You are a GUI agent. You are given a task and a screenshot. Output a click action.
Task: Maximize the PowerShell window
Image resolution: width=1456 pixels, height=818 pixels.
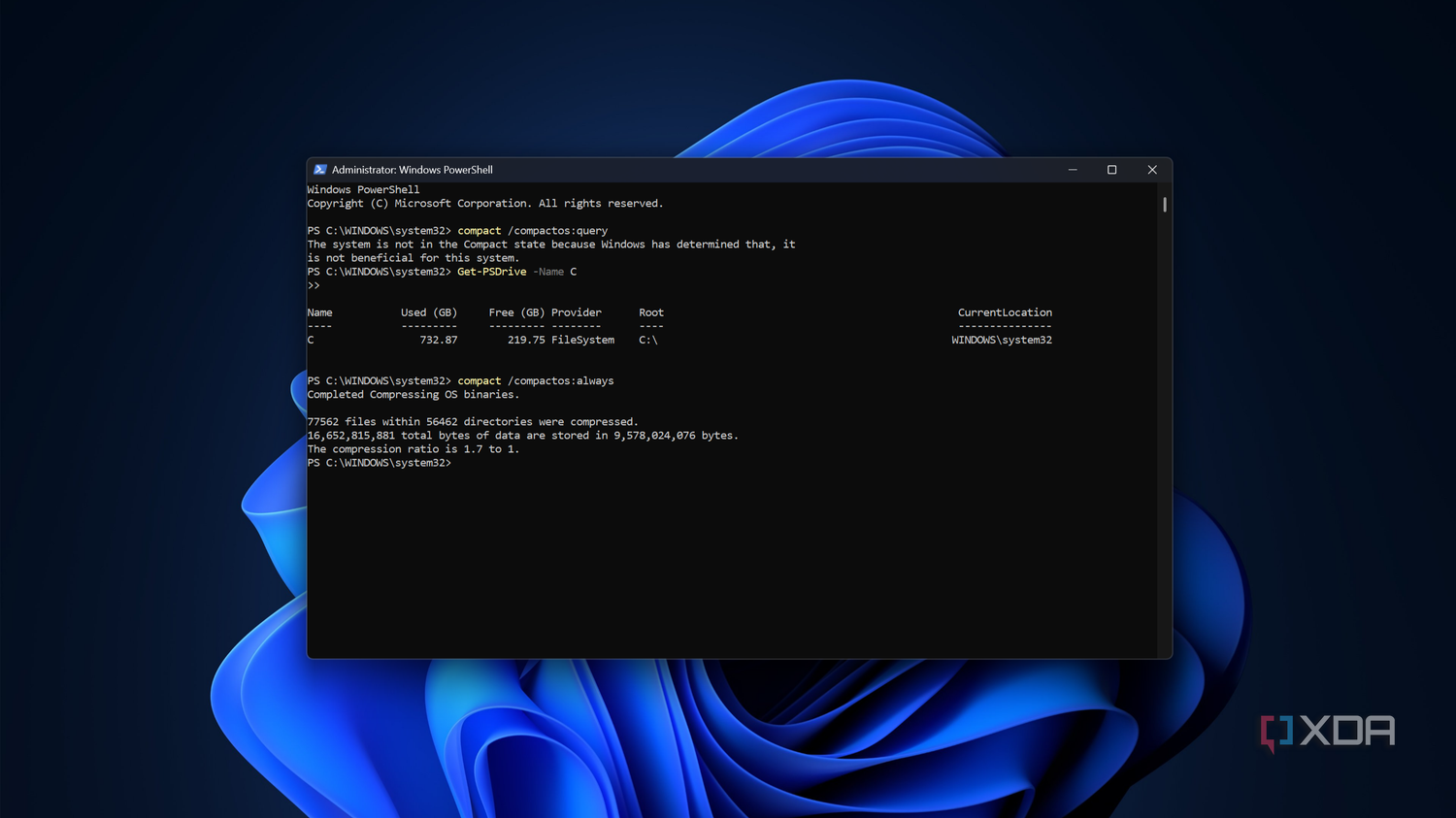click(1112, 170)
